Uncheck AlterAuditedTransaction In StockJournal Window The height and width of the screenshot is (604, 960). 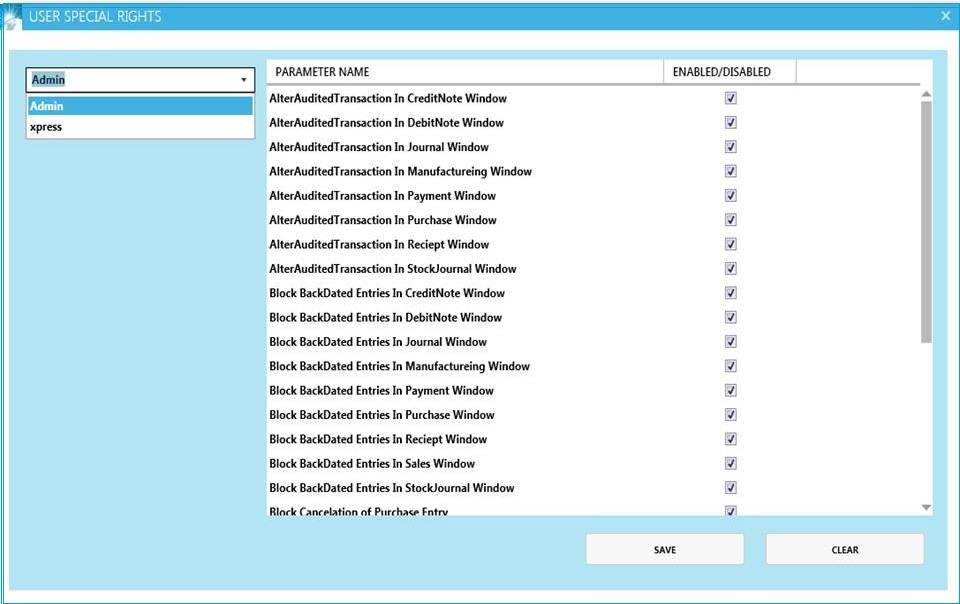tap(730, 267)
